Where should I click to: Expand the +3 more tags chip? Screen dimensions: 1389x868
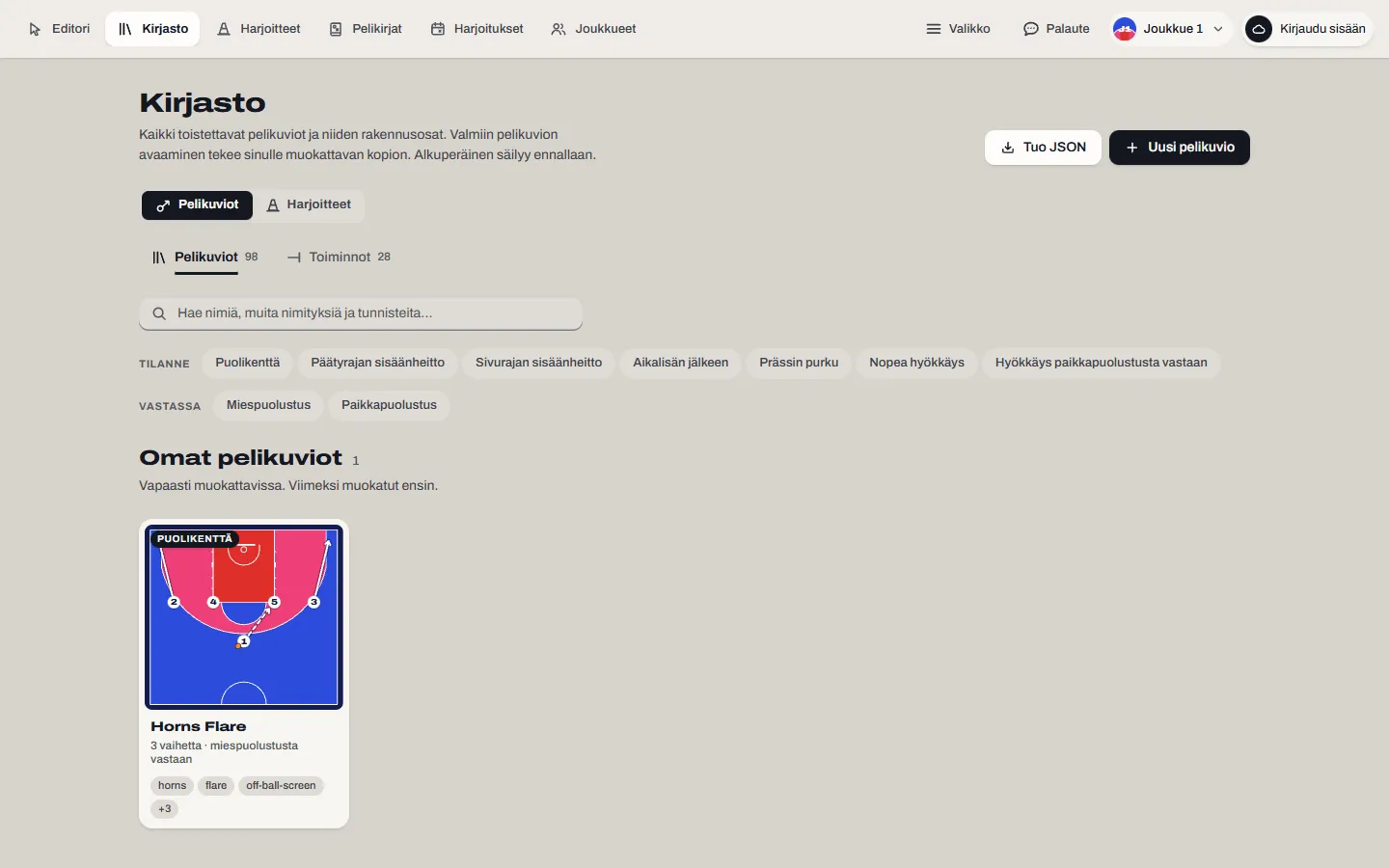coord(164,809)
